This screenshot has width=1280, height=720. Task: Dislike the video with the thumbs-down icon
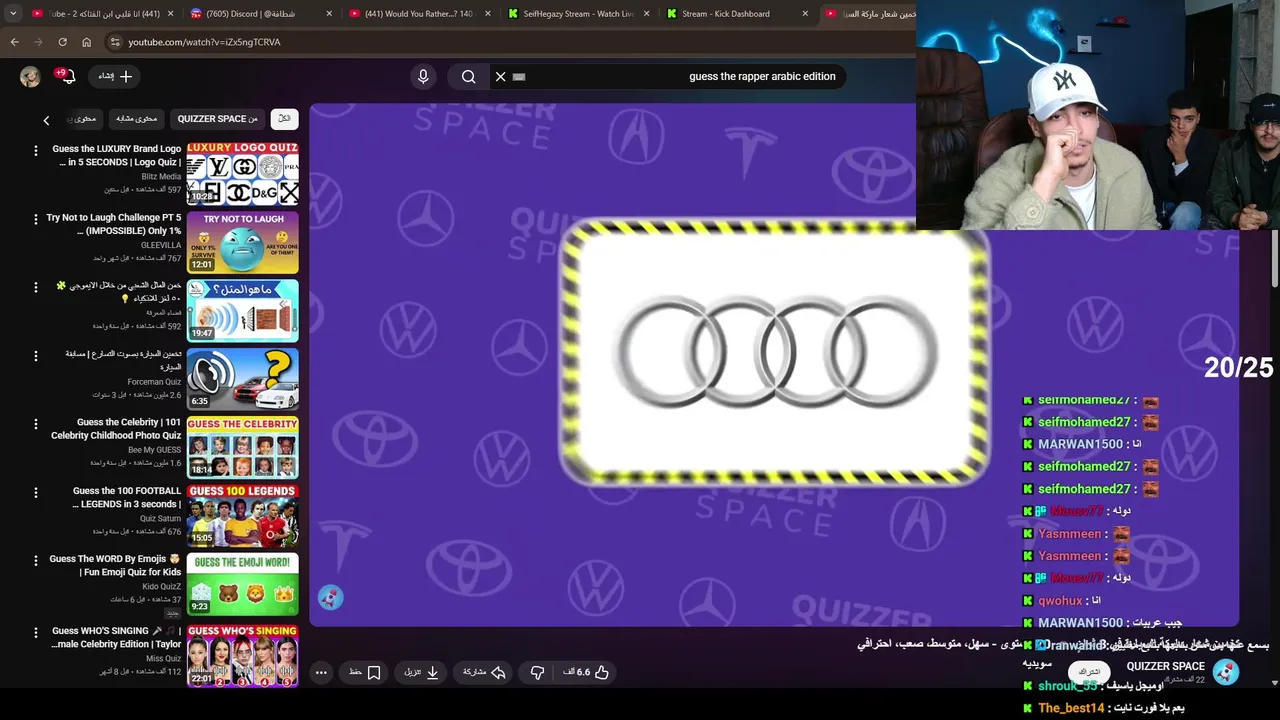[x=537, y=672]
